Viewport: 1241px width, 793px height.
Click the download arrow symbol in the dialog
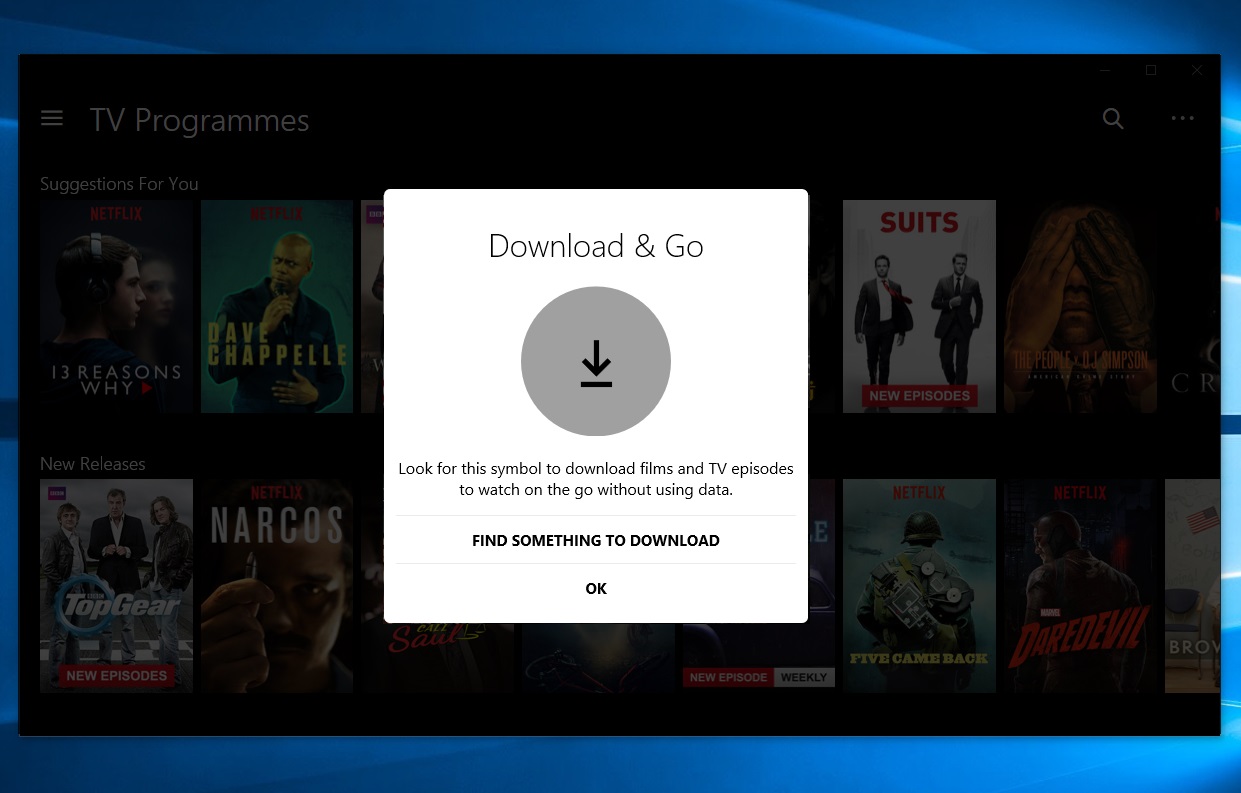pyautogui.click(x=596, y=362)
